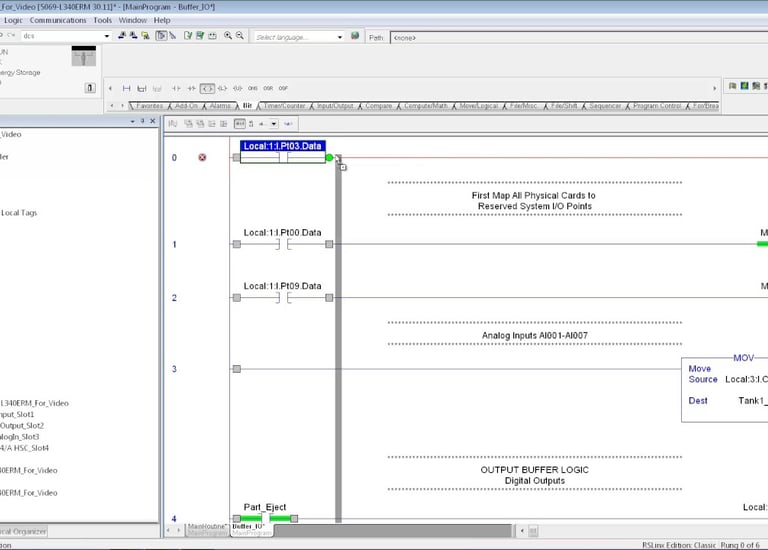Select rung number 3
This screenshot has height=550, width=768.
pyautogui.click(x=174, y=369)
